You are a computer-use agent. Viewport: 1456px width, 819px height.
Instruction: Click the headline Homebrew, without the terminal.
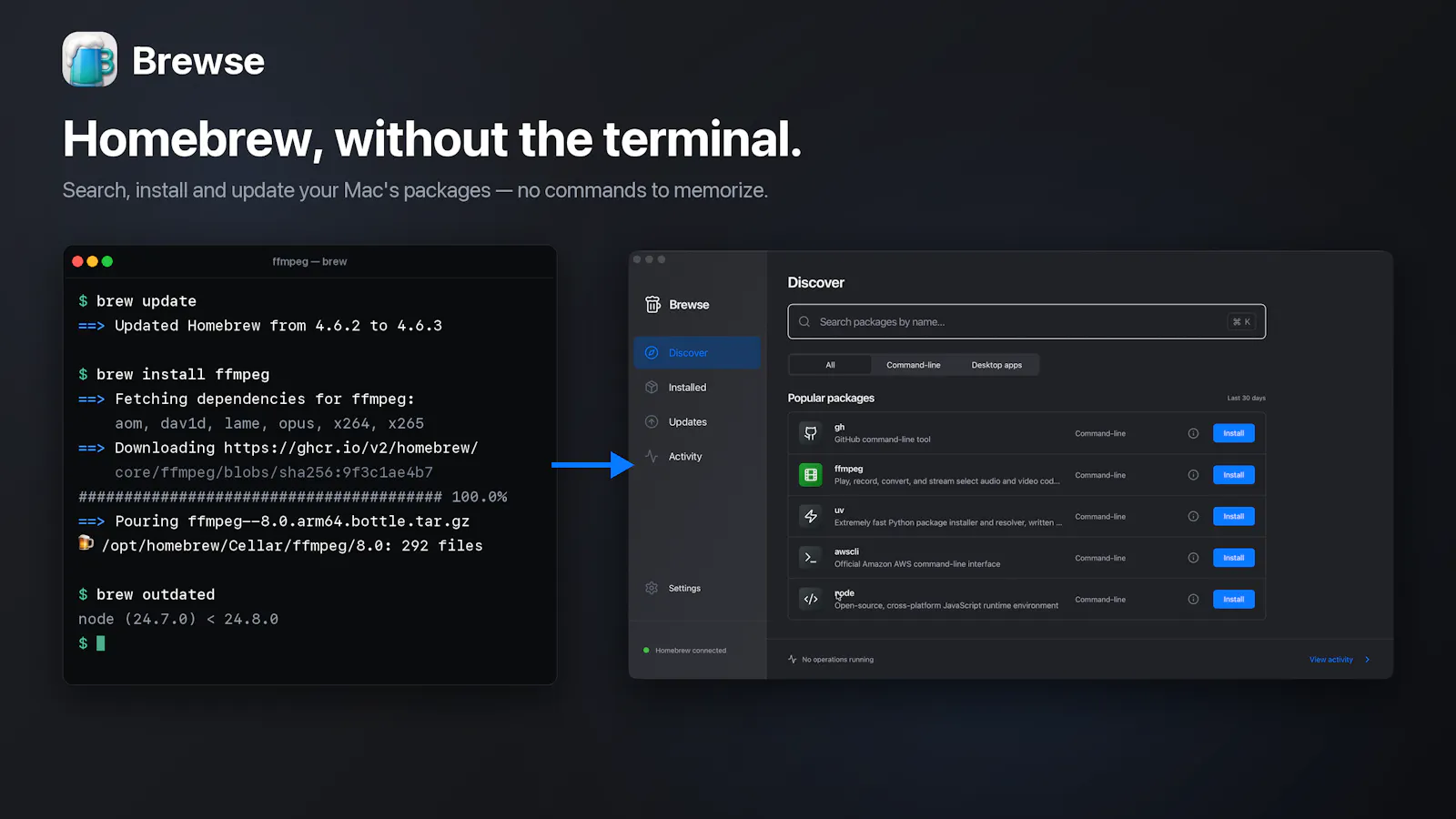432,139
